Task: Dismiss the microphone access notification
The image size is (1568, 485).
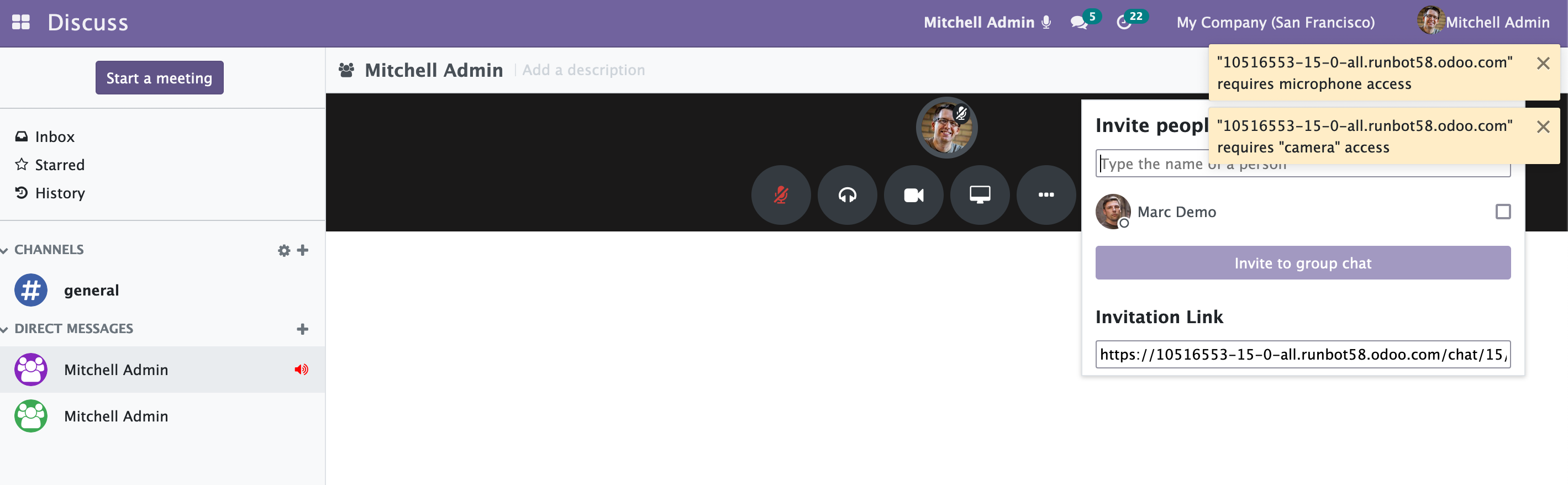Action: 1543,64
